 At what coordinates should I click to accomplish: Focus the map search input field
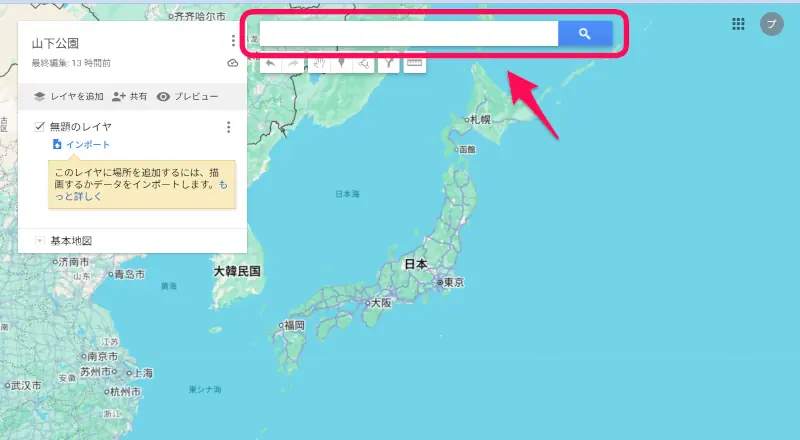tap(409, 34)
